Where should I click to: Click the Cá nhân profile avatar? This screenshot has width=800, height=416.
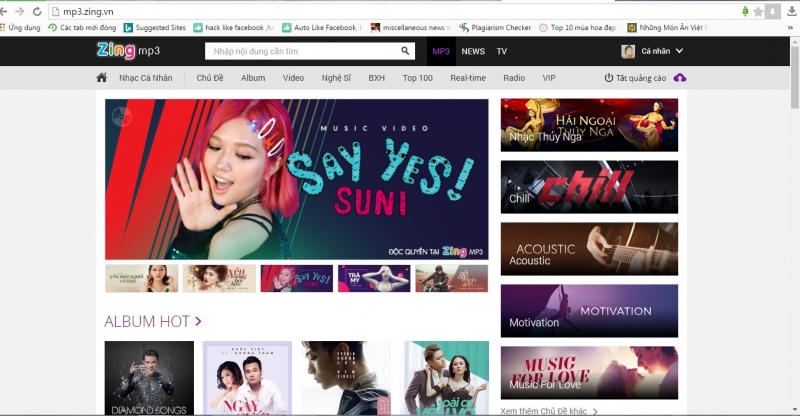click(628, 51)
